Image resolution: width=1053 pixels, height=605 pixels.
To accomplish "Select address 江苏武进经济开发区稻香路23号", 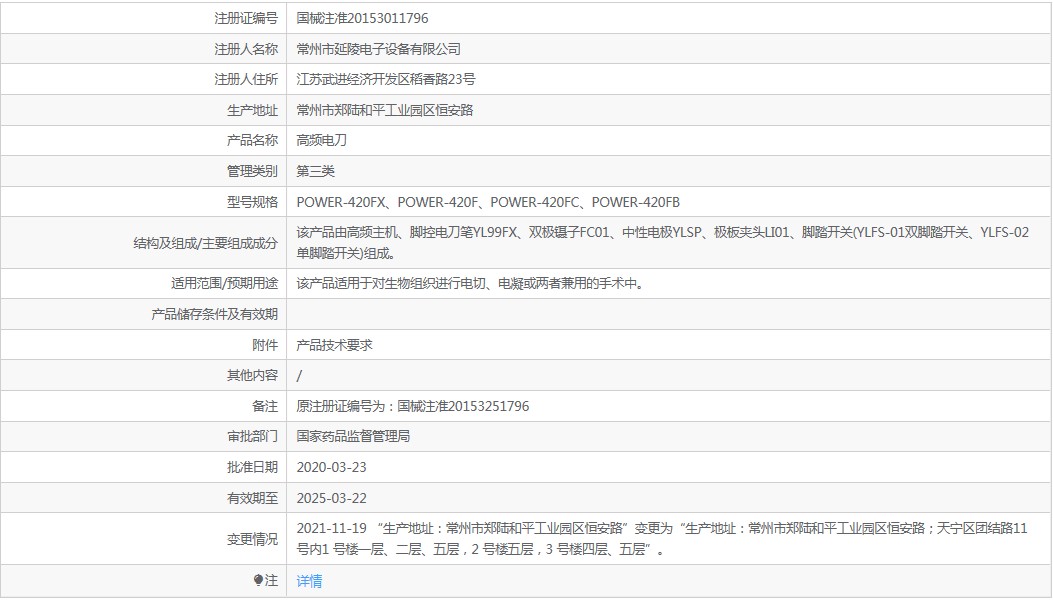I will (x=386, y=79).
